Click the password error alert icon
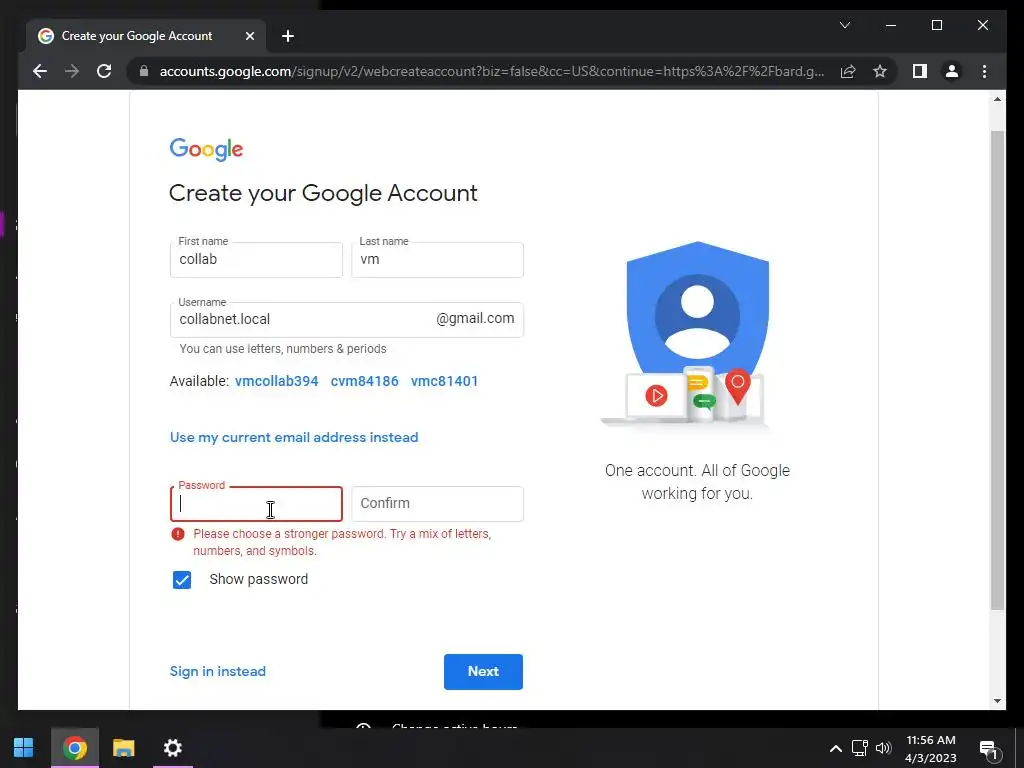Viewport: 1024px width, 768px height. (x=178, y=534)
